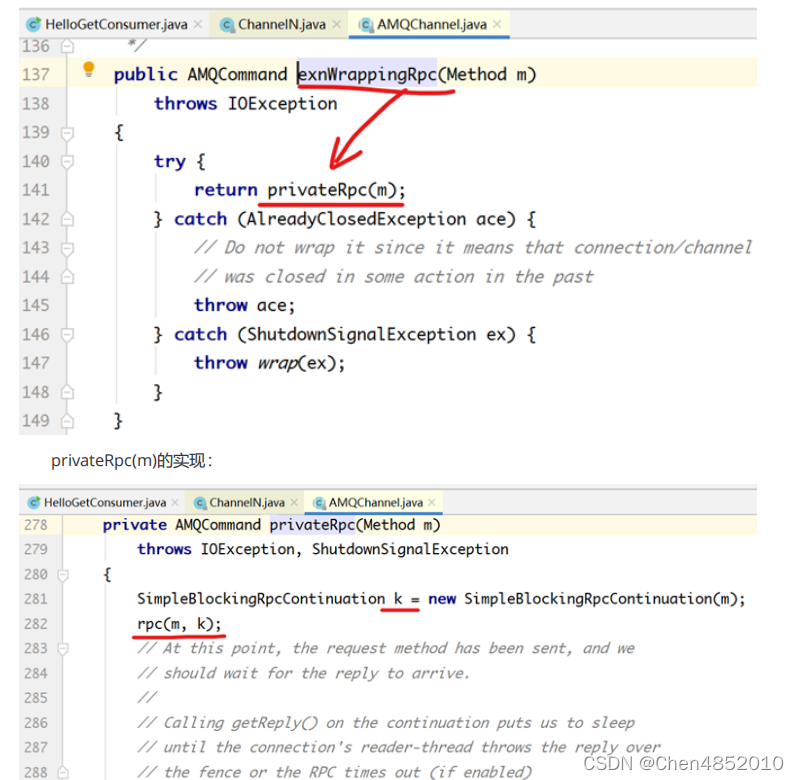This screenshot has height=780, width=799.
Task: Collapse the method body fold marker on line 139
Action: pos(67,133)
